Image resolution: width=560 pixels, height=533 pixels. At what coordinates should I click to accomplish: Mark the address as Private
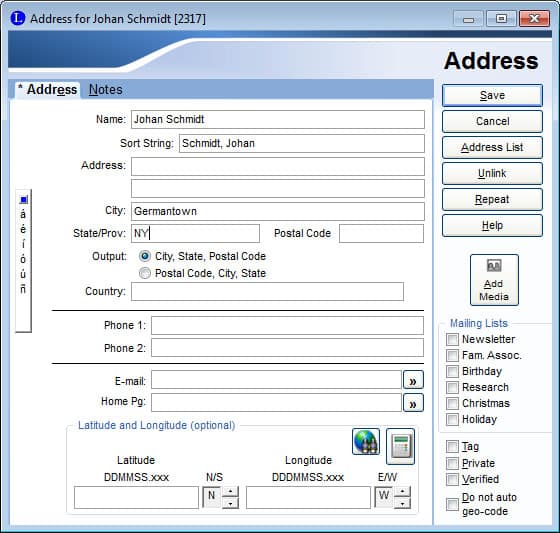pos(452,463)
